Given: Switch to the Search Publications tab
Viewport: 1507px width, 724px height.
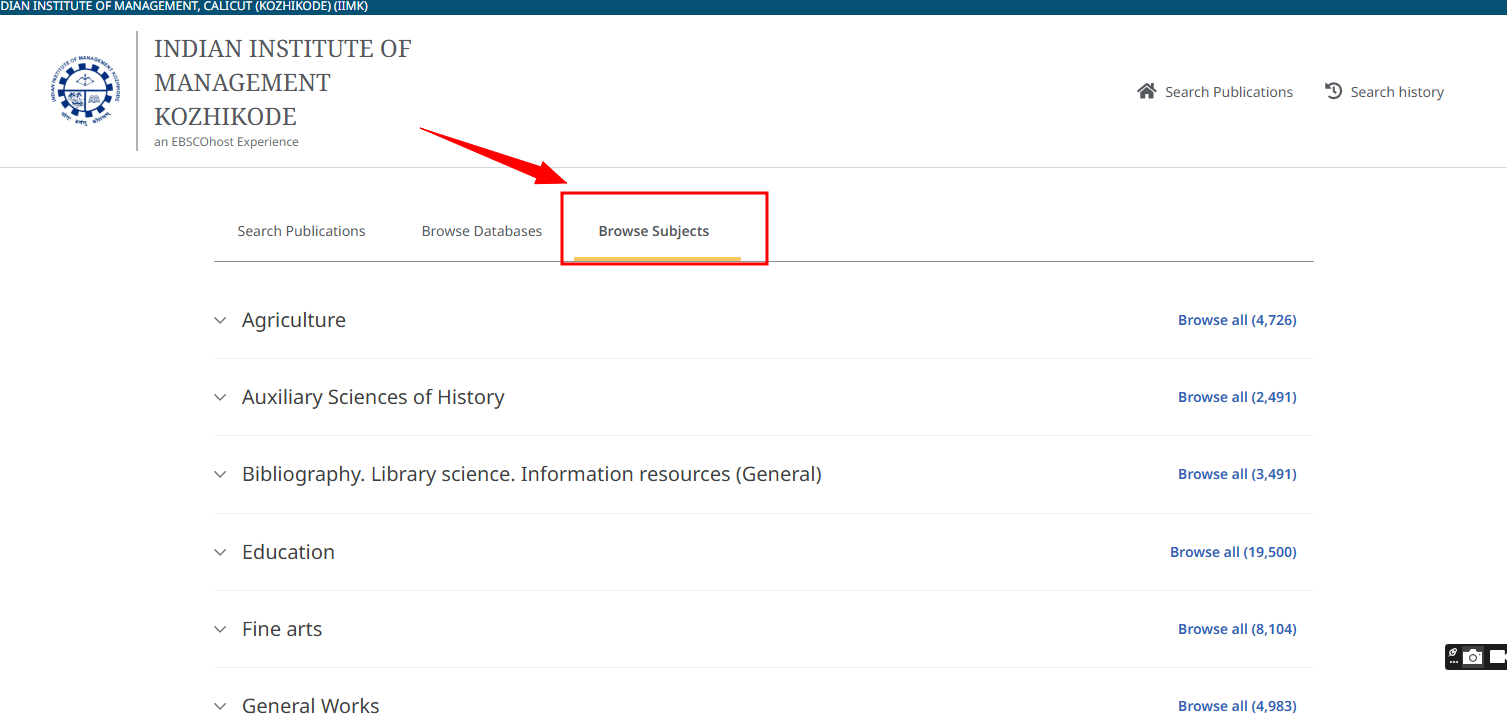Looking at the screenshot, I should 301,231.
